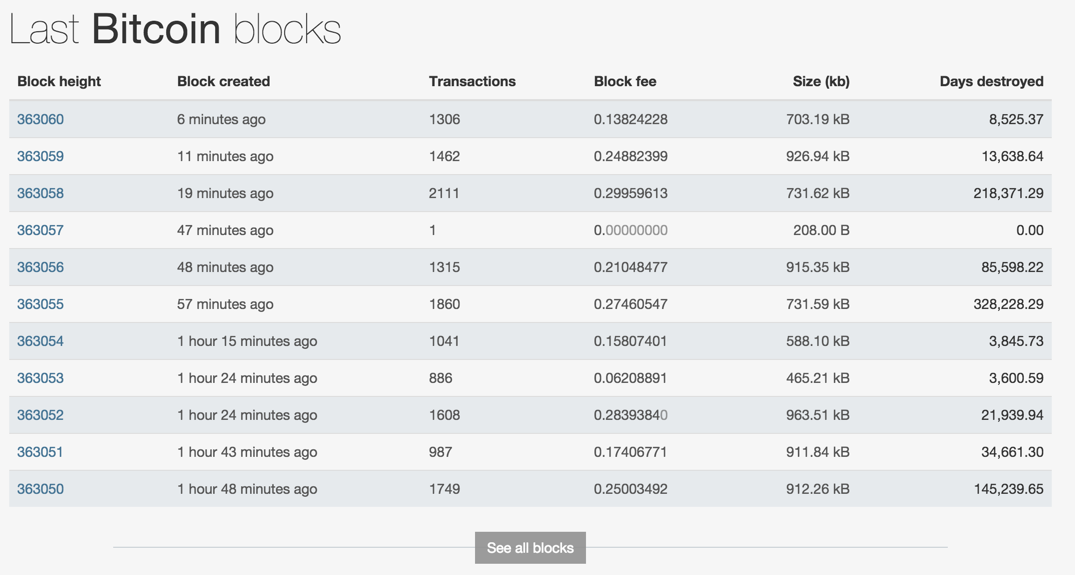Viewport: 1075px width, 575px height.
Task: Click the Last Bitcoin blocks heading
Action: click(x=176, y=30)
